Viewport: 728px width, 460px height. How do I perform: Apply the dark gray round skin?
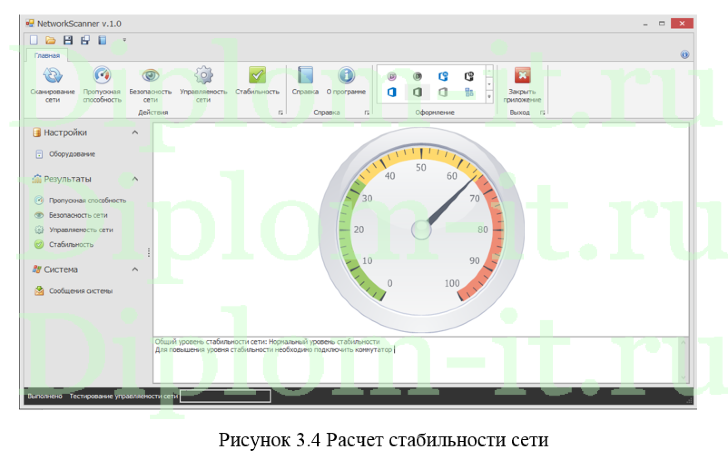click(417, 77)
